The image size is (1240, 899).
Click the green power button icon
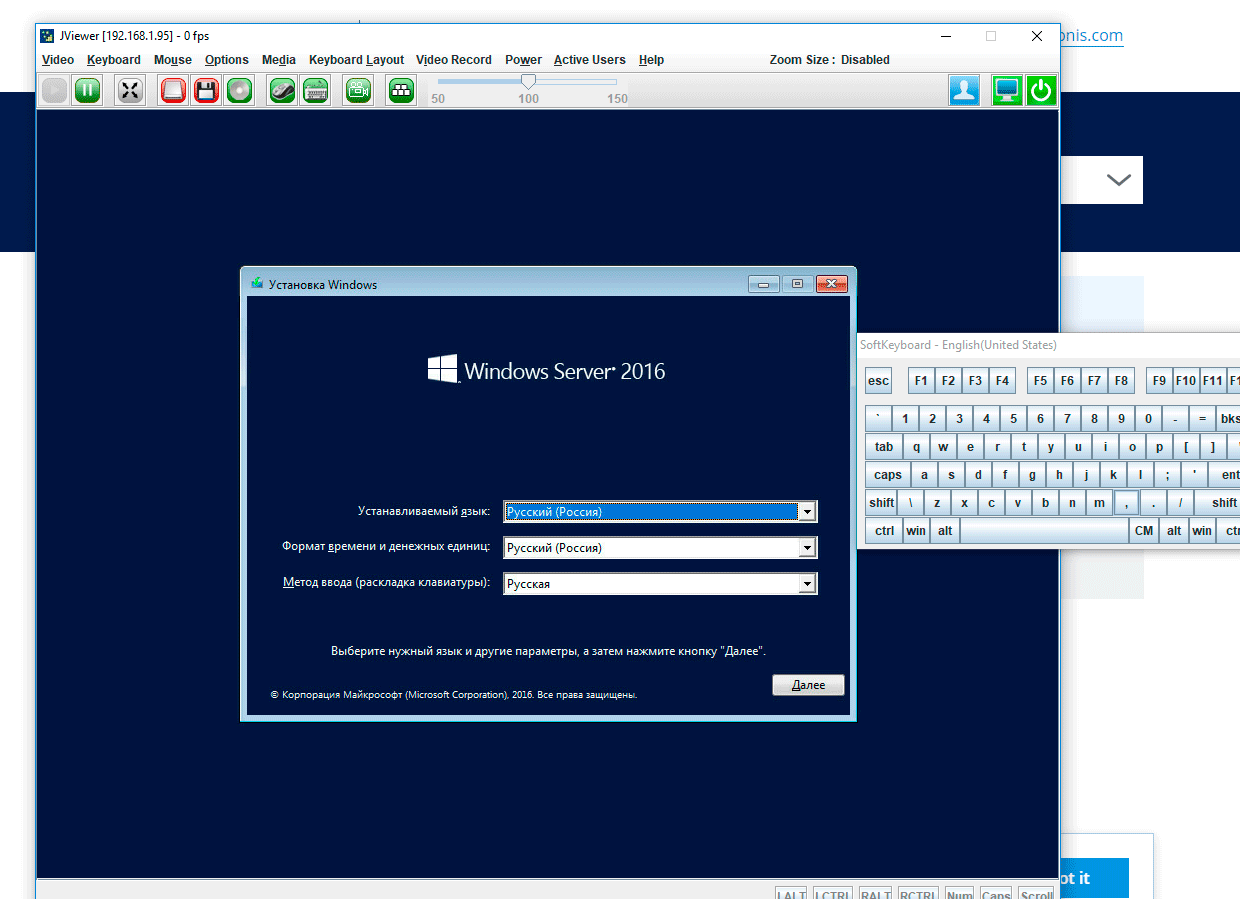1041,90
